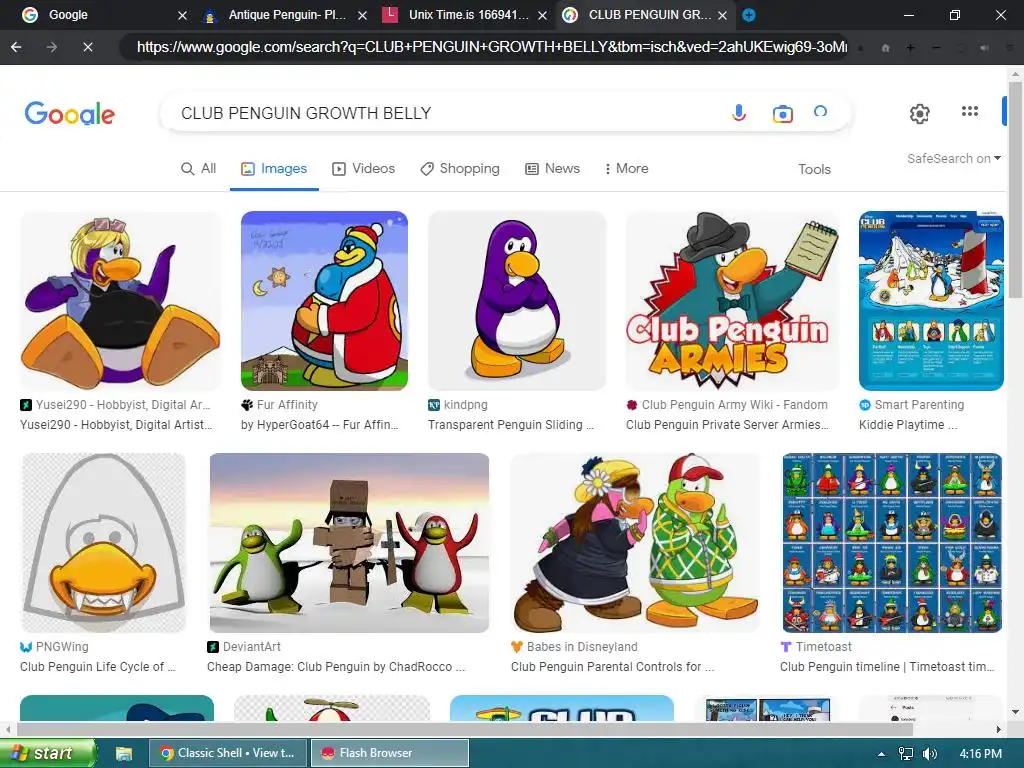
Task: Open Google Lens camera search
Action: pos(782,114)
